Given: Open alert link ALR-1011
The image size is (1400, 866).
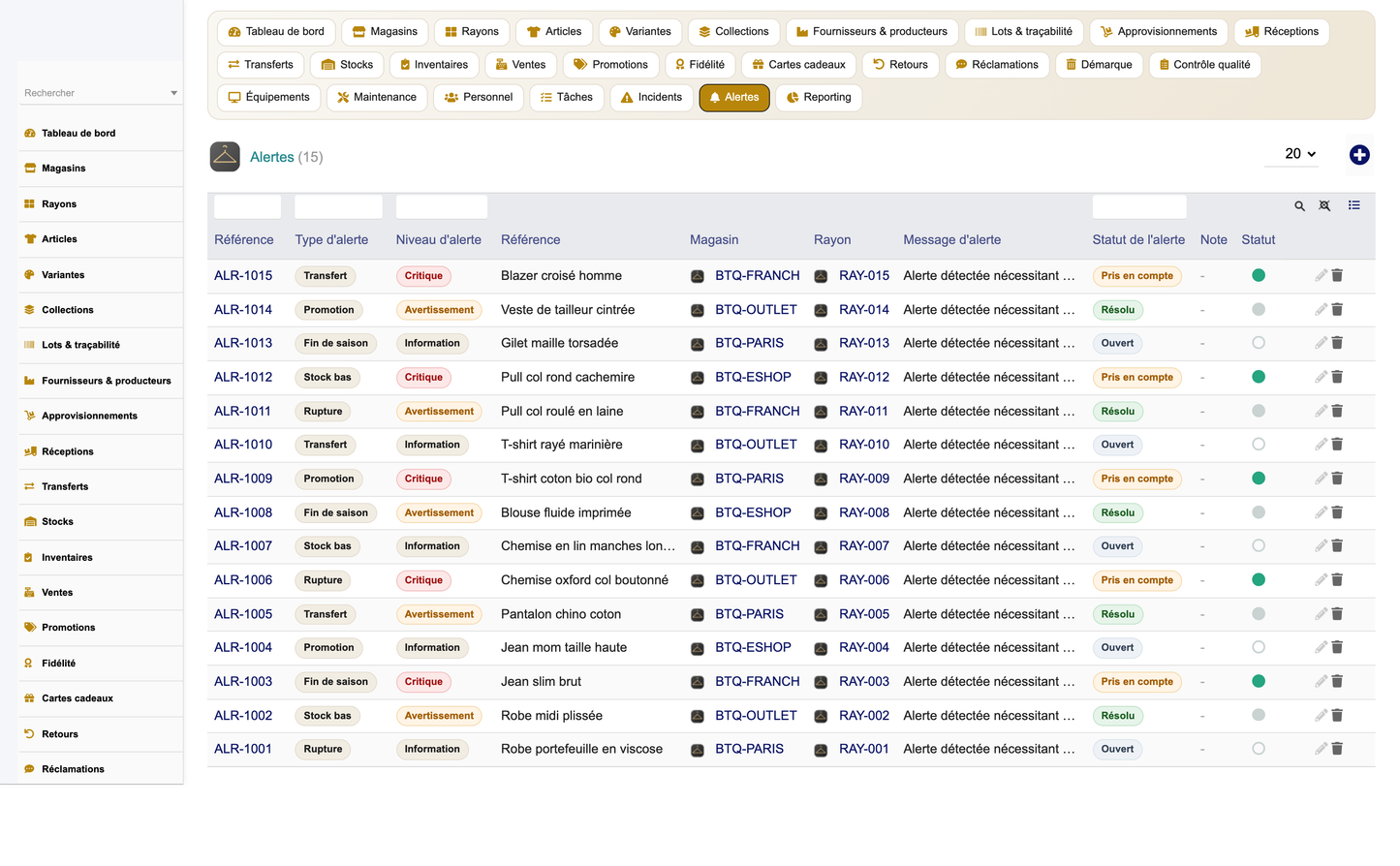Looking at the screenshot, I should 242,412.
